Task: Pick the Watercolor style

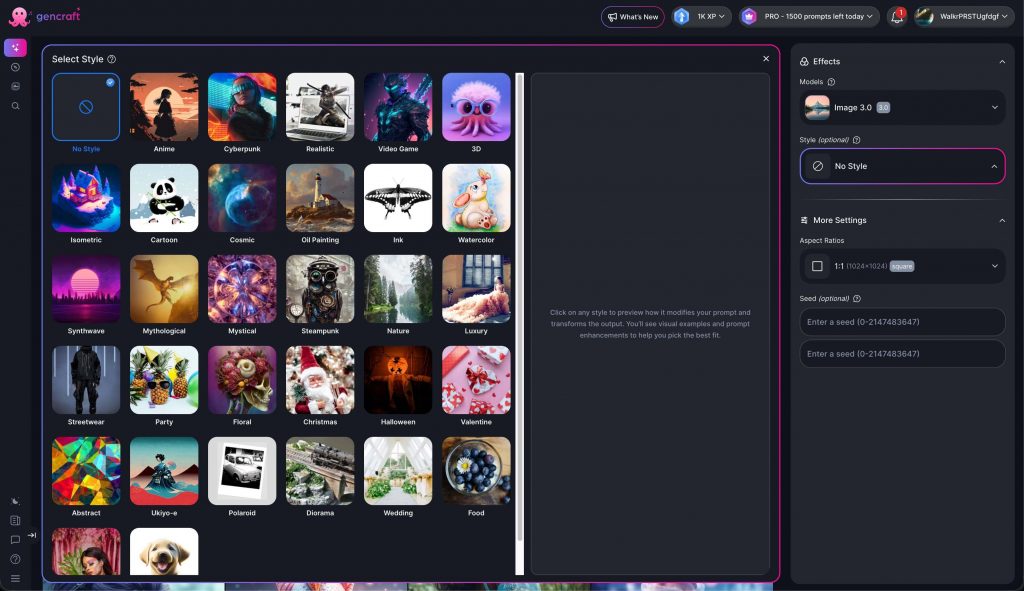Action: tap(476, 198)
